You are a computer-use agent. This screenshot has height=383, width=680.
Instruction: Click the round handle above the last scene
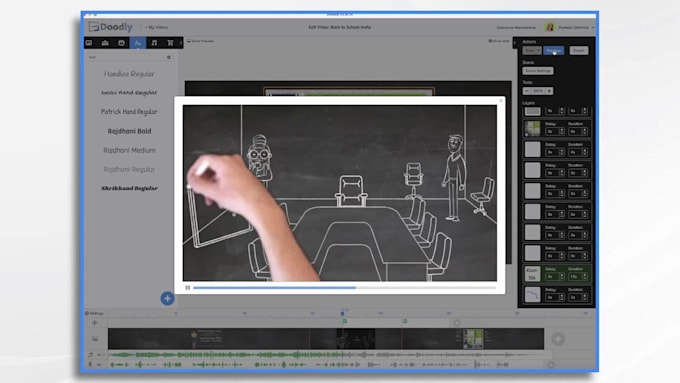pos(456,323)
